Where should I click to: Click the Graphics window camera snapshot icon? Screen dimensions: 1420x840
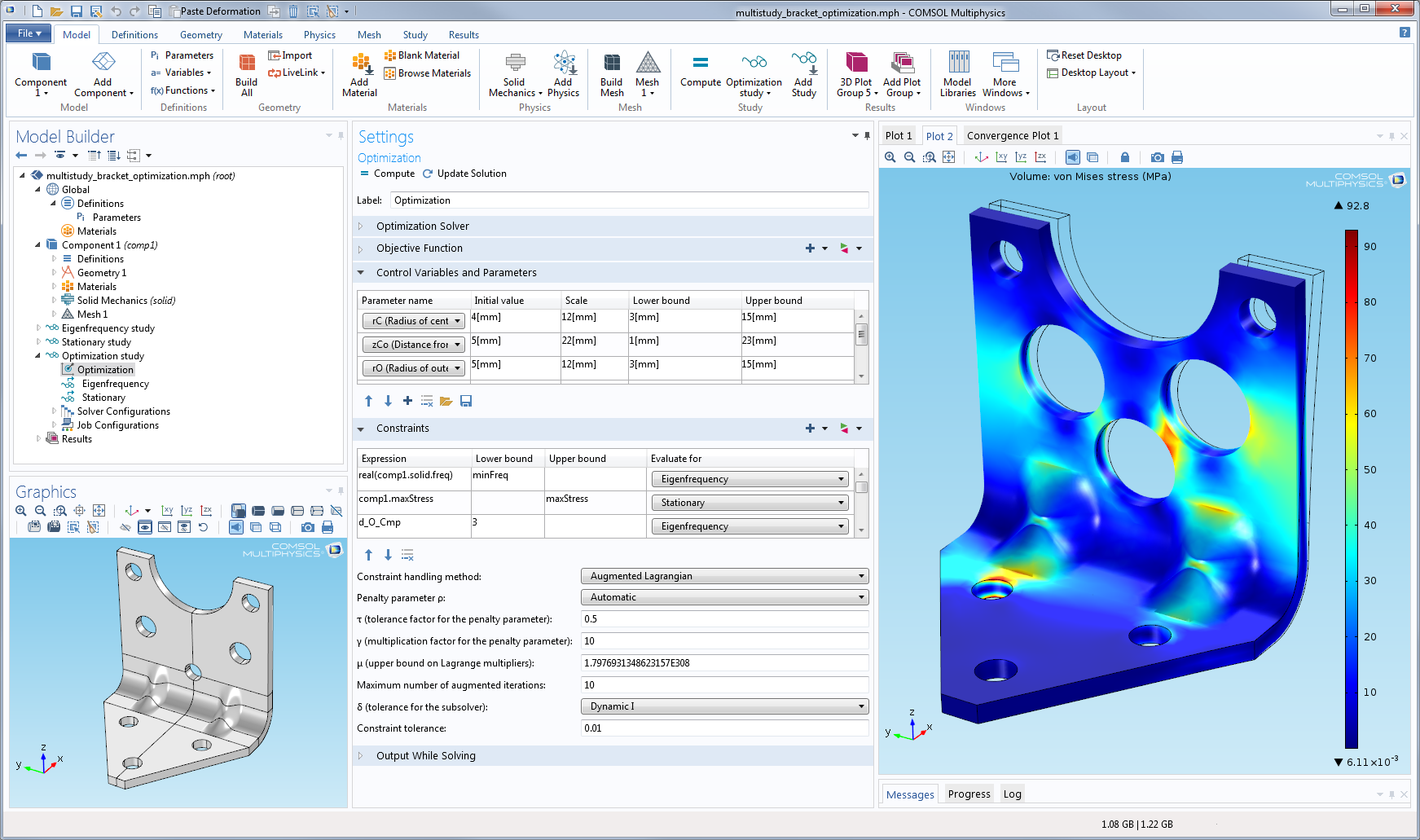307,527
